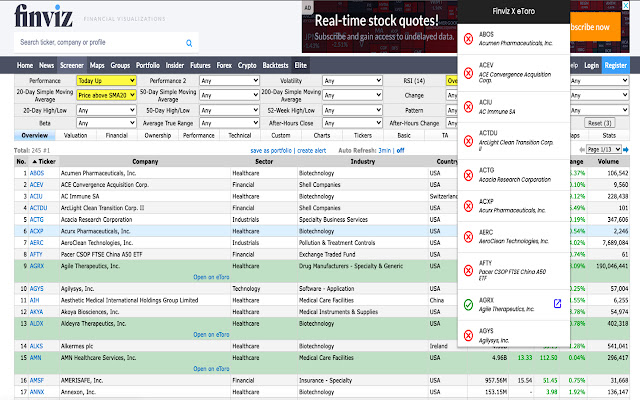Viewport: 640px width, 400px height.
Task: Click the Register button
Action: (616, 65)
